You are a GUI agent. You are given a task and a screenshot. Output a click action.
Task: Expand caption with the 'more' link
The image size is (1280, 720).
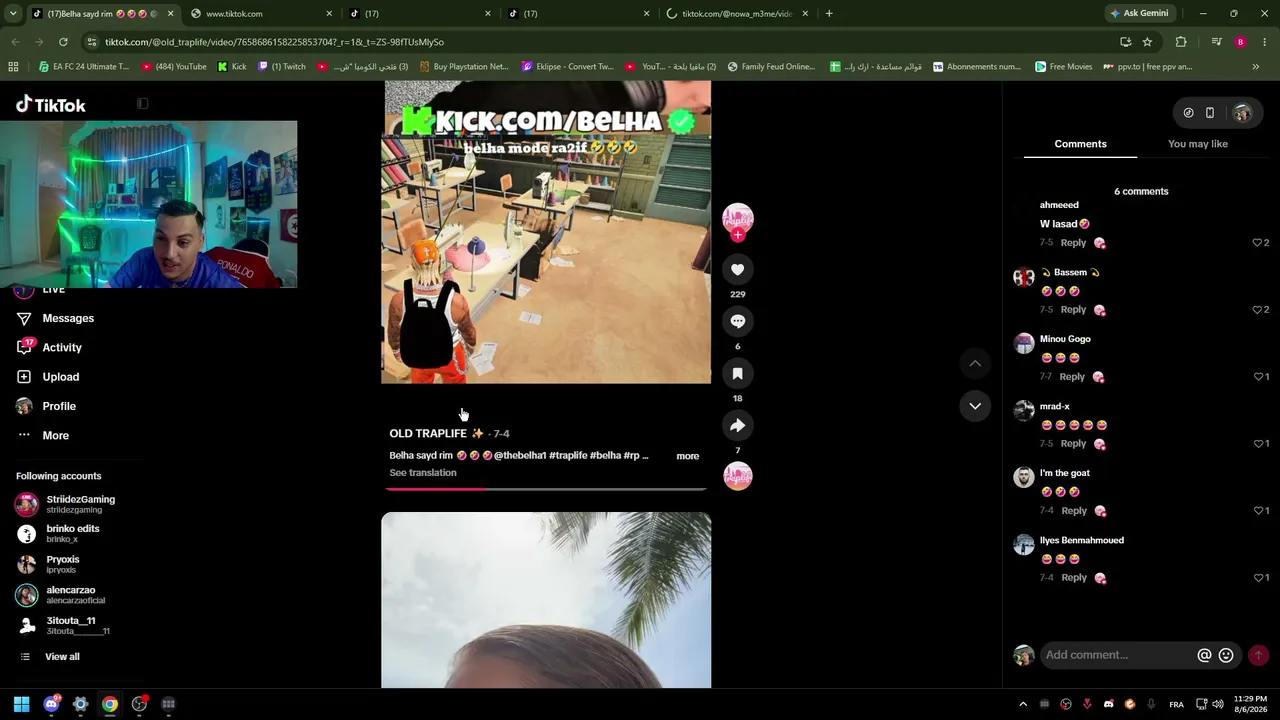click(x=687, y=456)
